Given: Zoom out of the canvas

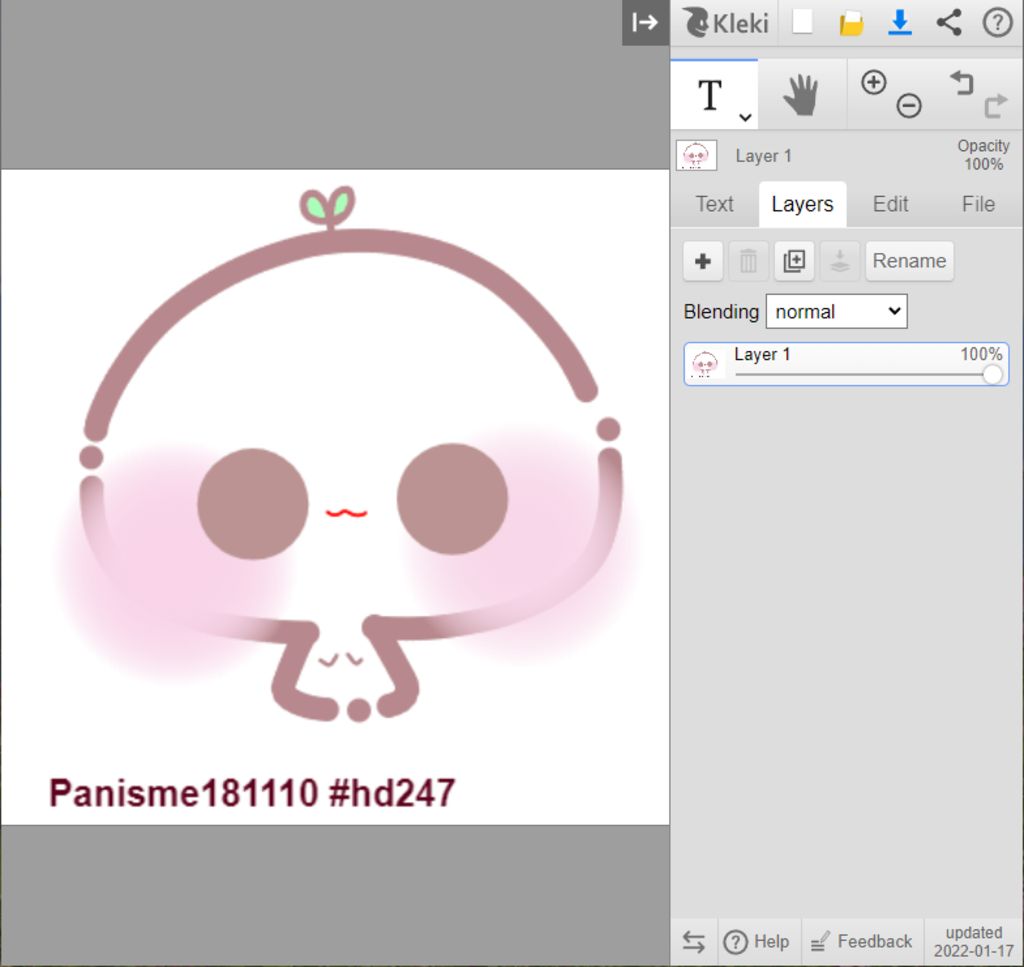Looking at the screenshot, I should pyautogui.click(x=909, y=106).
